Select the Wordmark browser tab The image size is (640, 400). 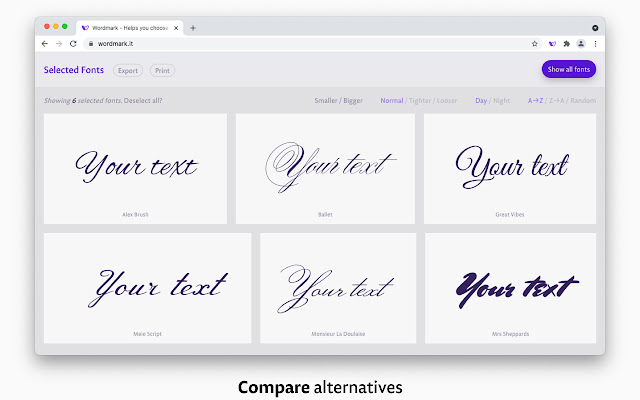pyautogui.click(x=130, y=28)
